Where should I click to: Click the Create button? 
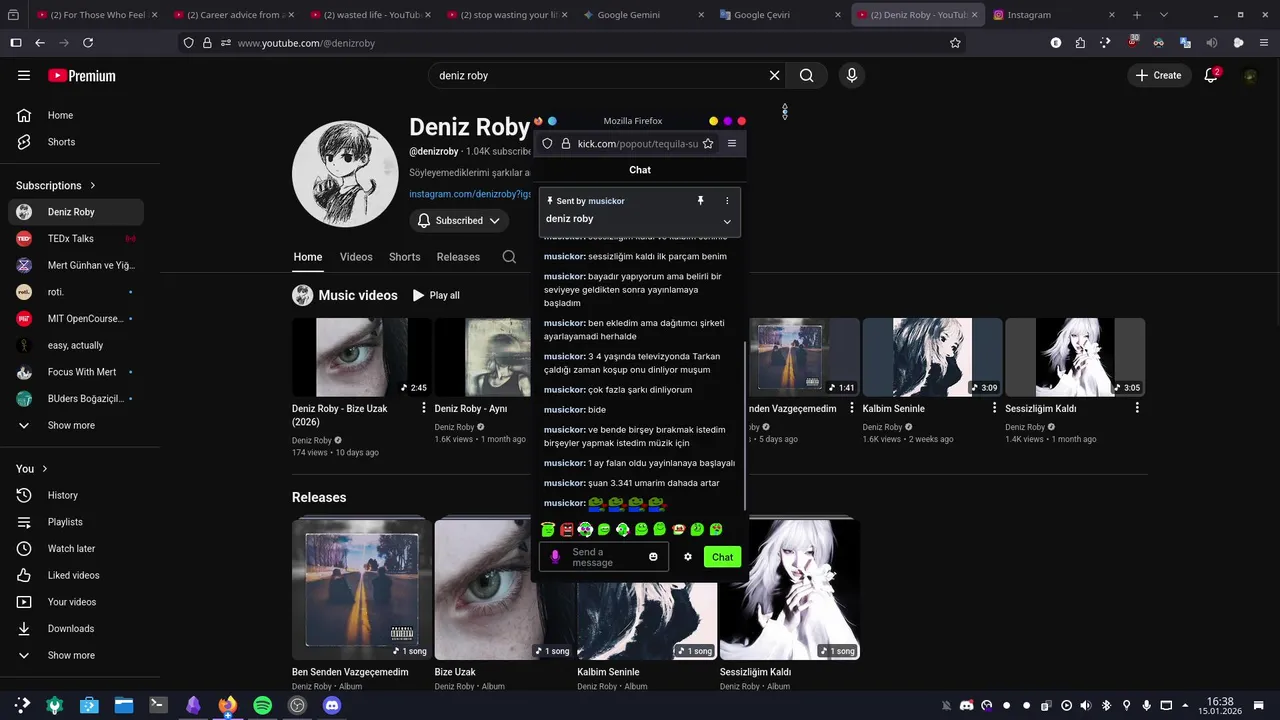point(1159,75)
